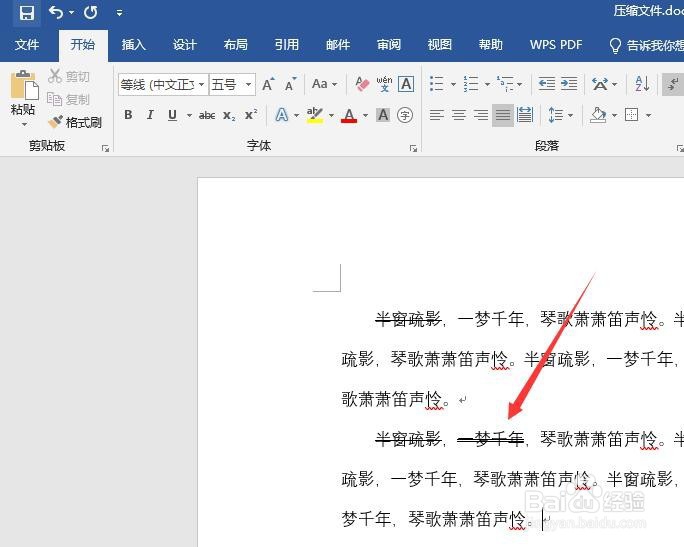The image size is (684, 547).
Task: Open the undo history dropdown arrow
Action: point(72,13)
